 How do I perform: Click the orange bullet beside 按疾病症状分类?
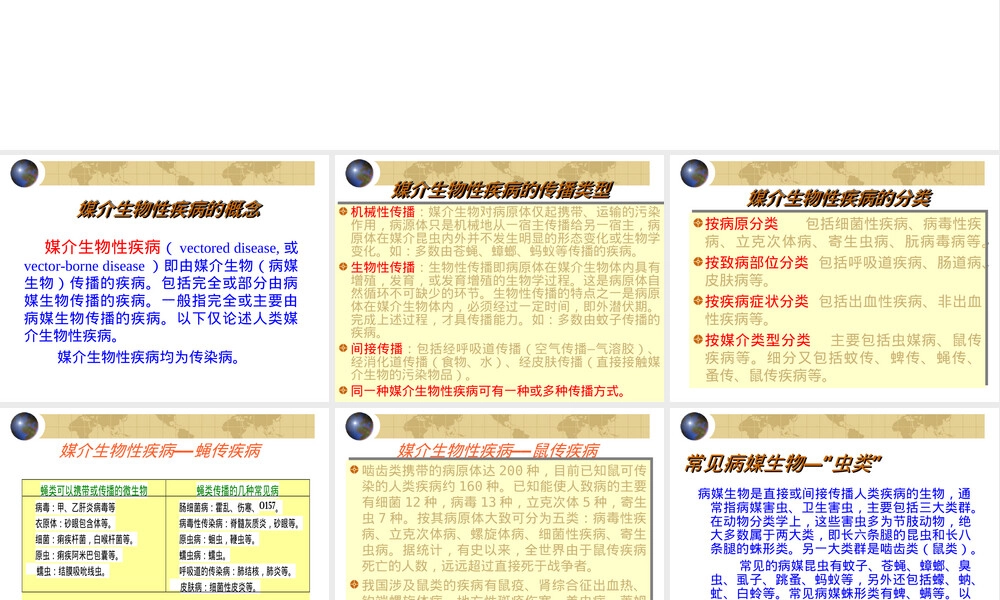(698, 300)
